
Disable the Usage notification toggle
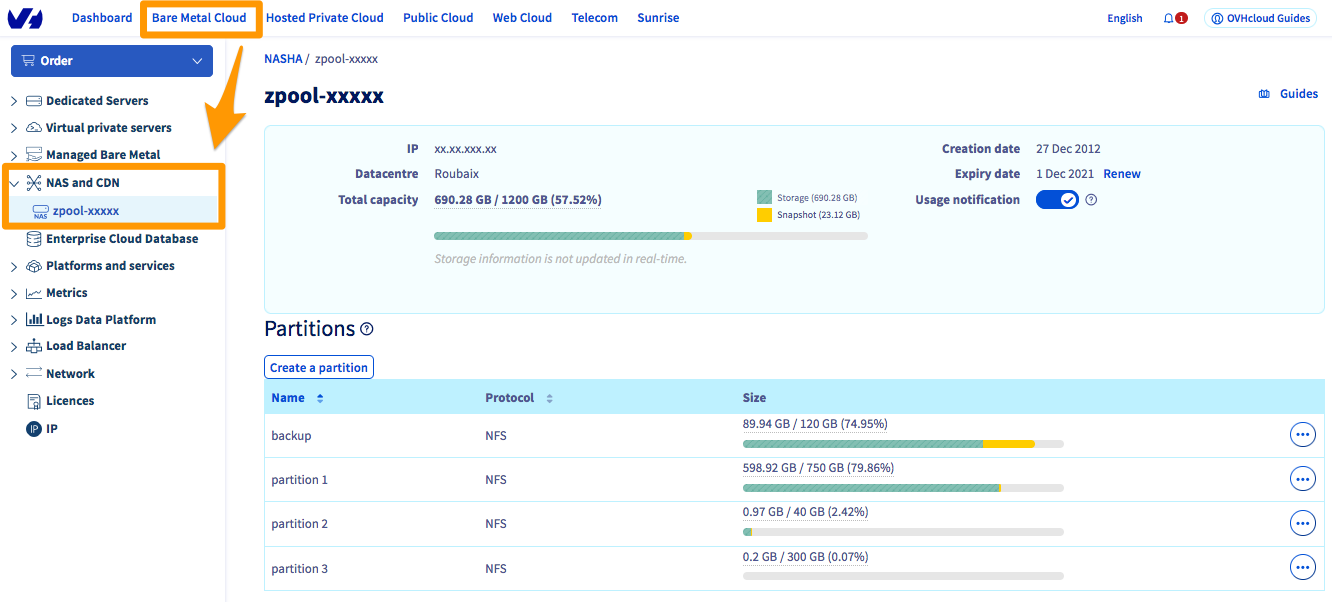pos(1057,200)
